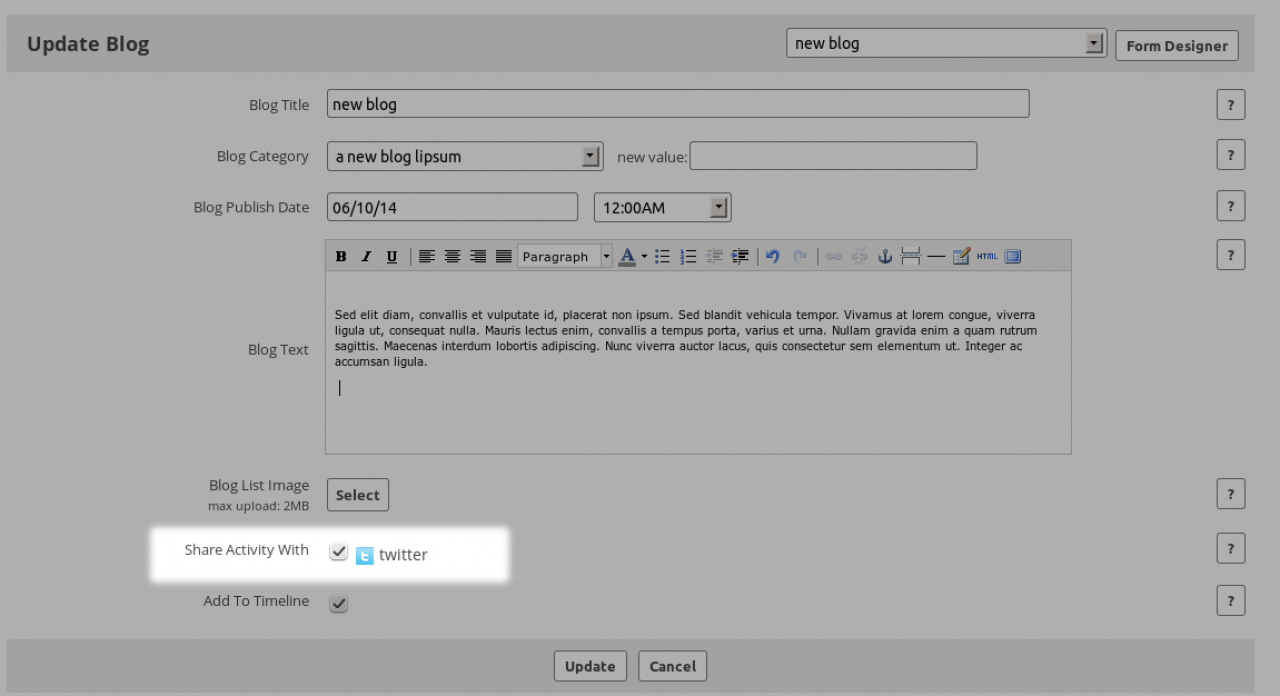Open the Paragraph format dropdown
1280x696 pixels.
tap(565, 257)
